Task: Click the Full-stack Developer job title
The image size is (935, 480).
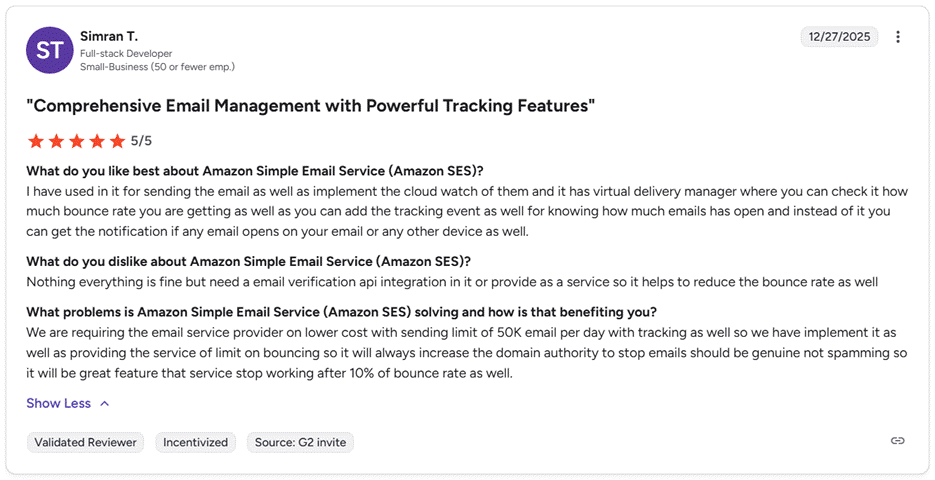Action: (x=126, y=53)
